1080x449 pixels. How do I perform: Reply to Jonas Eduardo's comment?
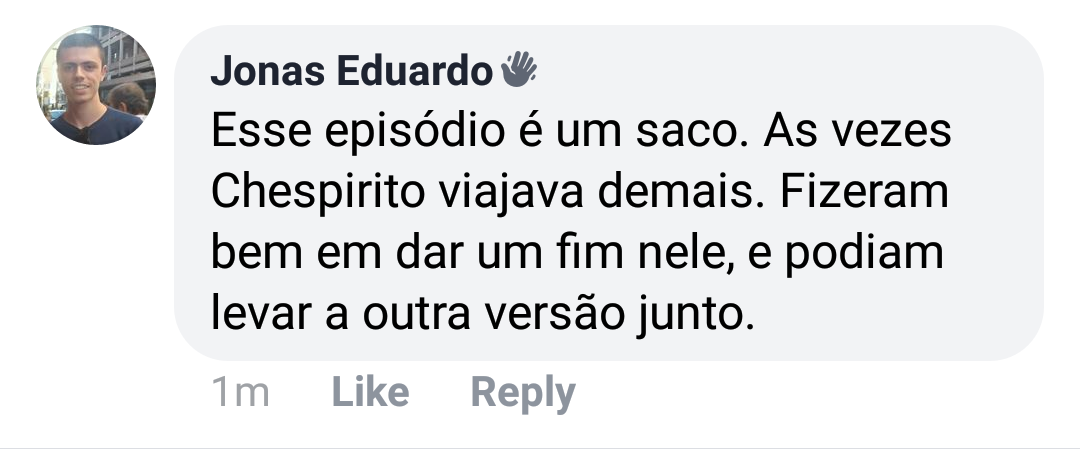point(523,393)
